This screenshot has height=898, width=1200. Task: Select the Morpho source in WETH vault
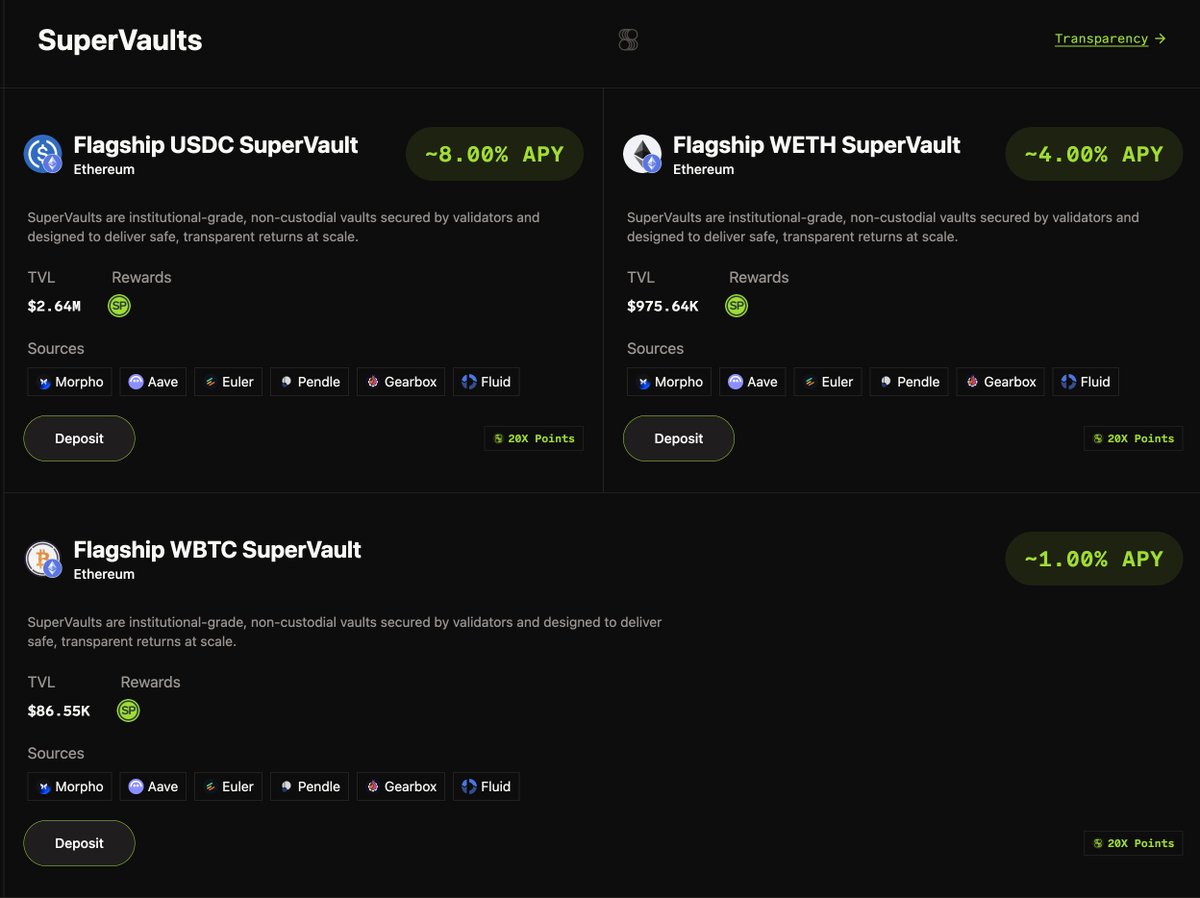669,382
